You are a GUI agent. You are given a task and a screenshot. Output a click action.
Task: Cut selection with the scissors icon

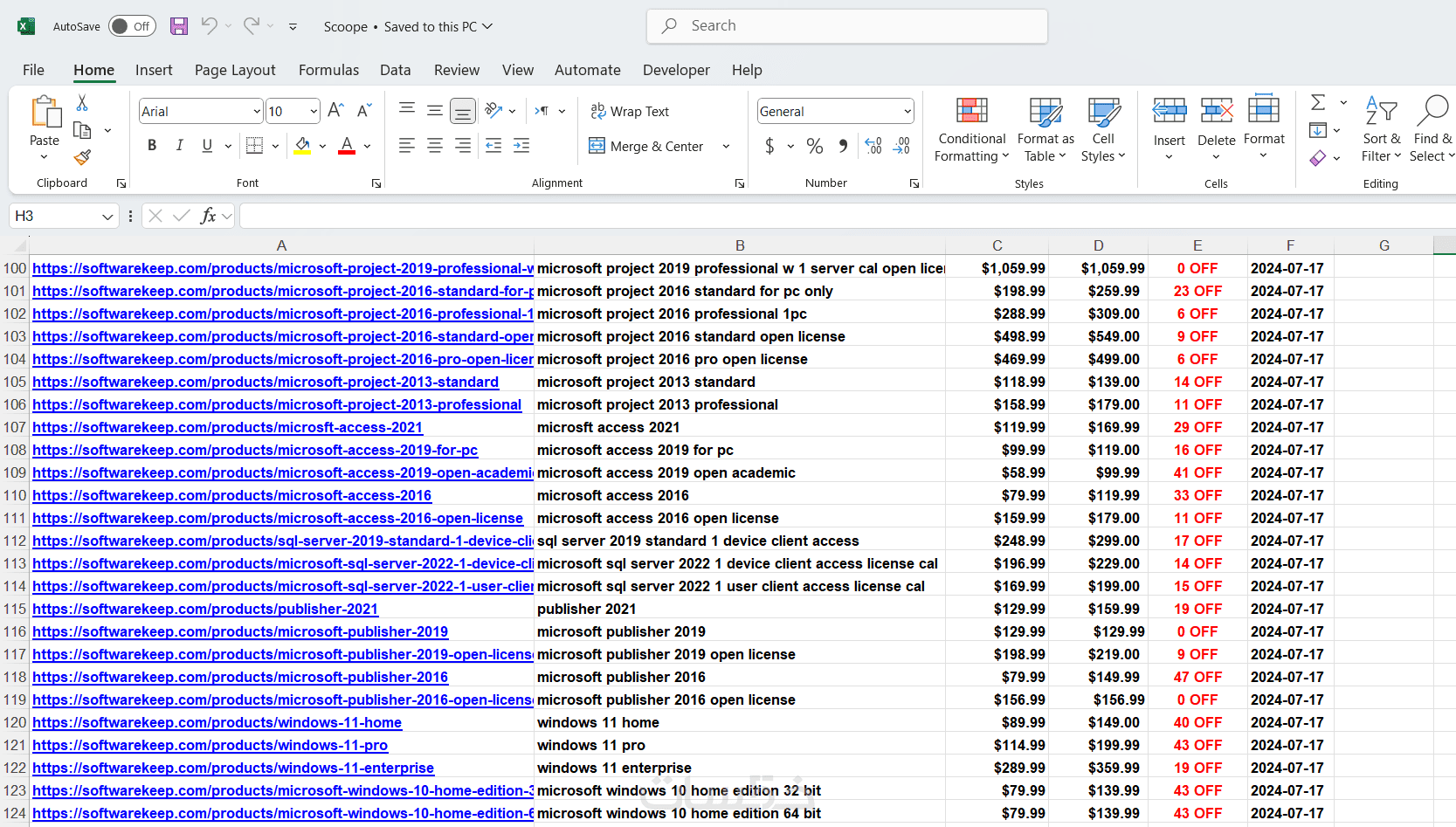(x=82, y=103)
